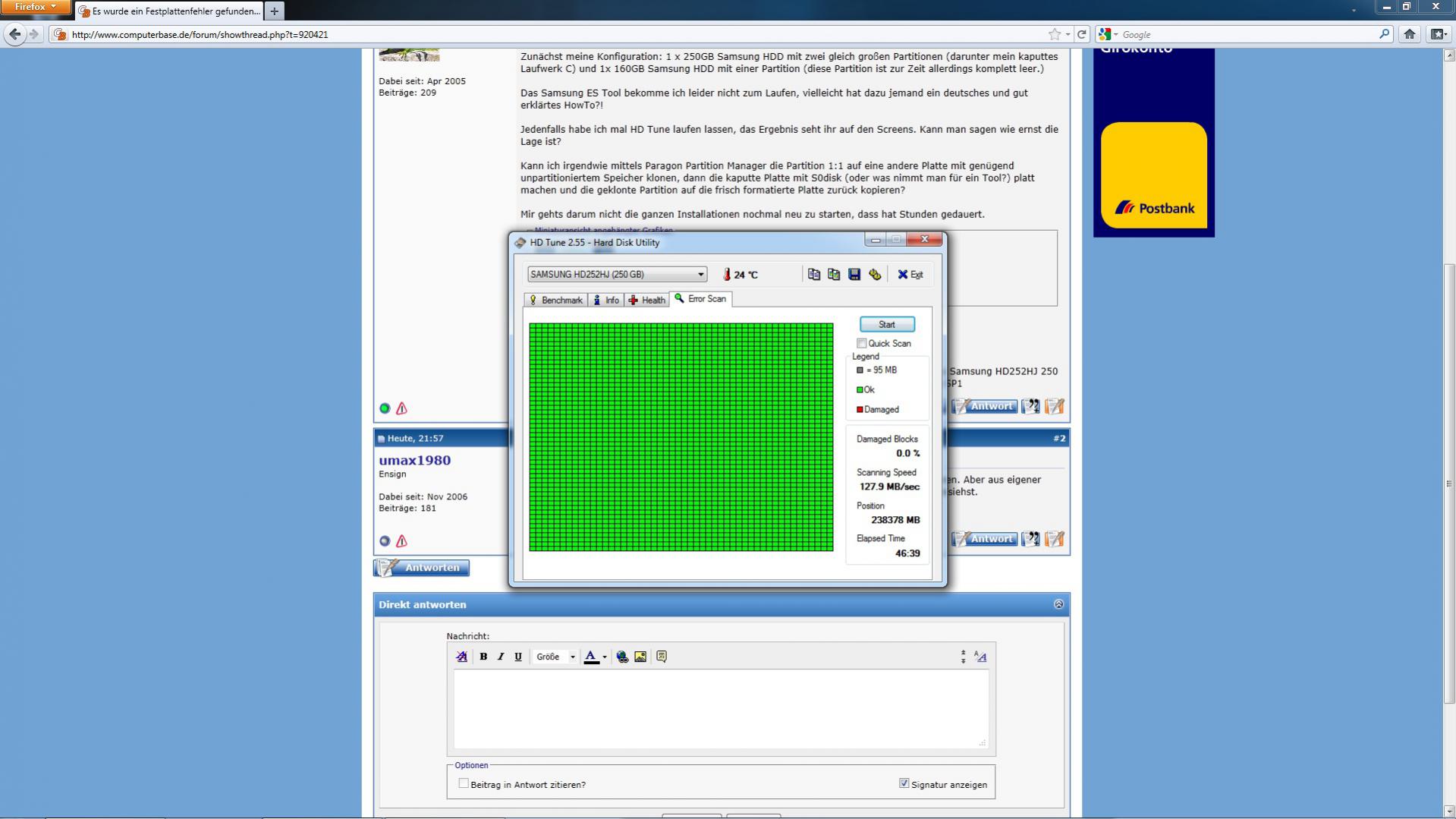Copy info to clipboard in HD Tune toolbar
The width and height of the screenshot is (1456, 819).
click(814, 275)
